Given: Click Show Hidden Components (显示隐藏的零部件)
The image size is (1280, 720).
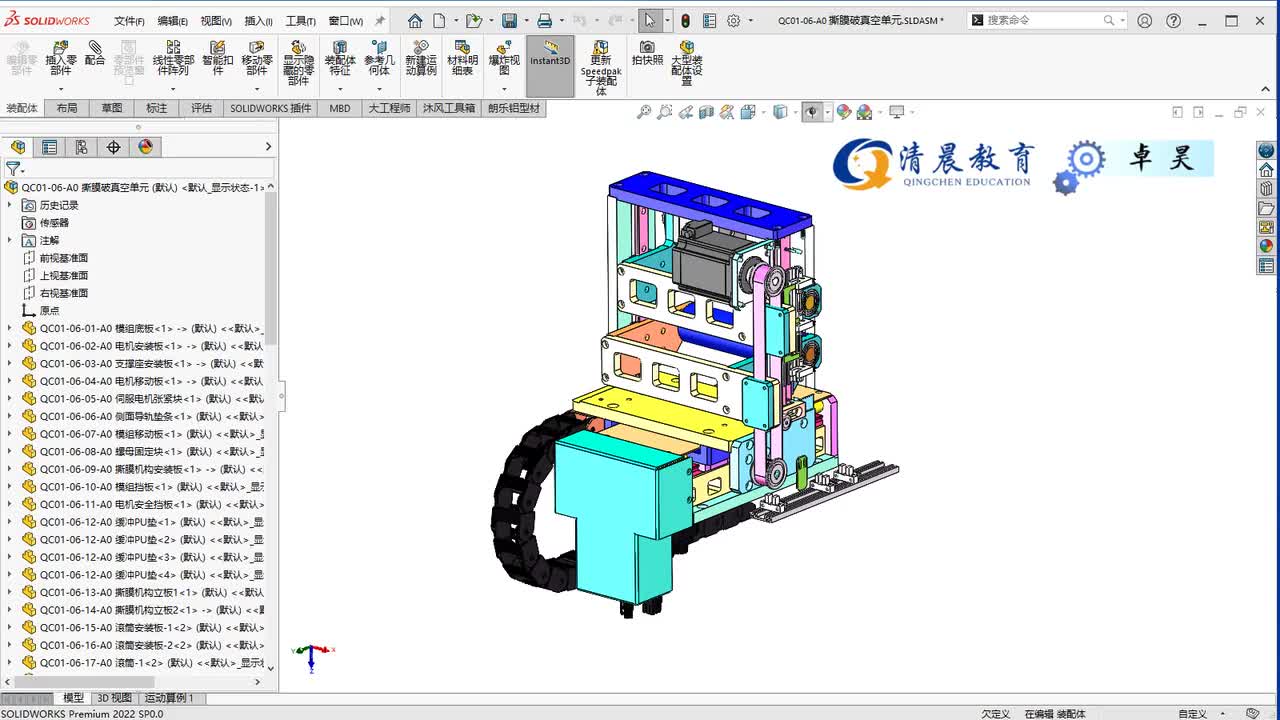Looking at the screenshot, I should tap(298, 63).
